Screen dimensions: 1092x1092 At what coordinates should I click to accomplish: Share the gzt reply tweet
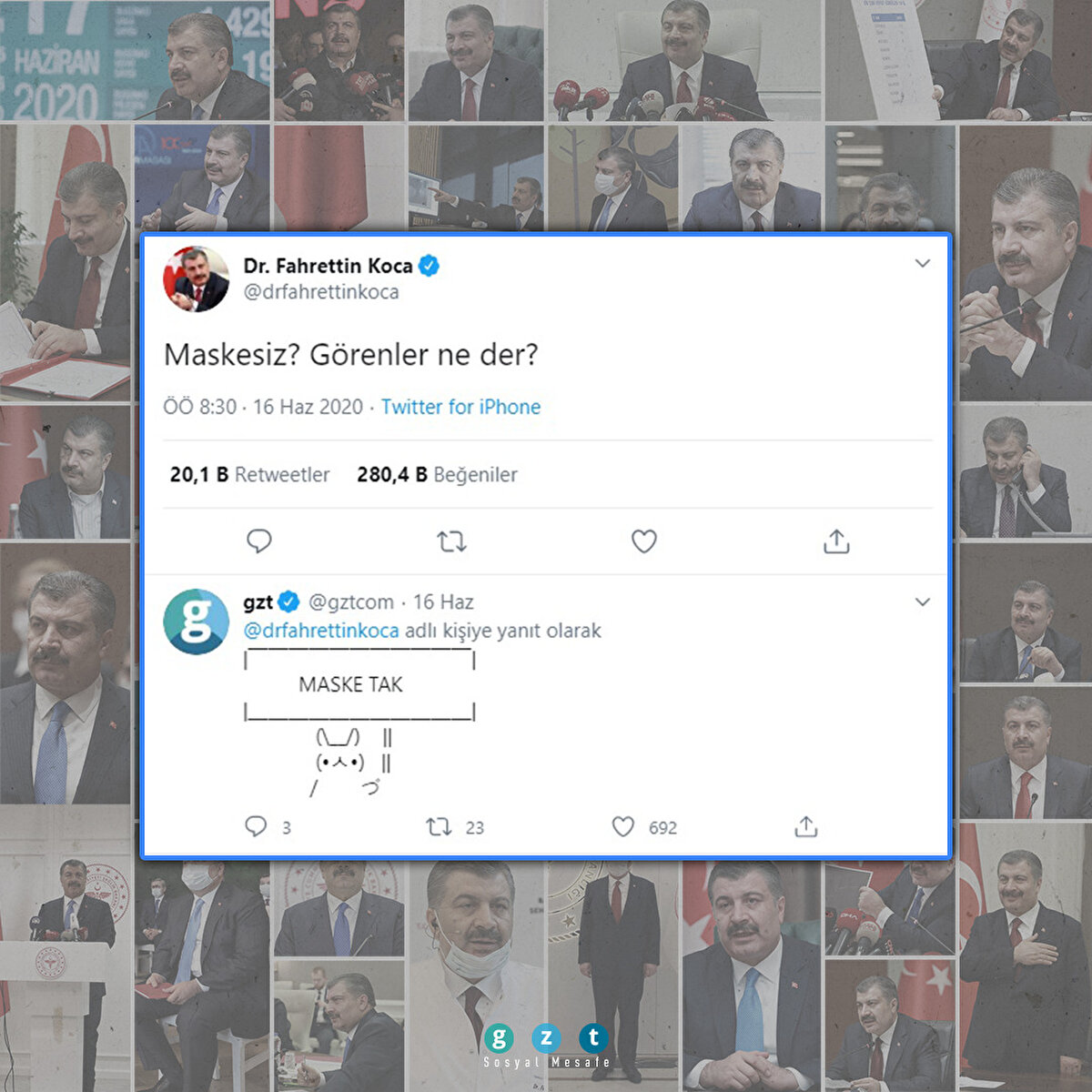point(806,826)
